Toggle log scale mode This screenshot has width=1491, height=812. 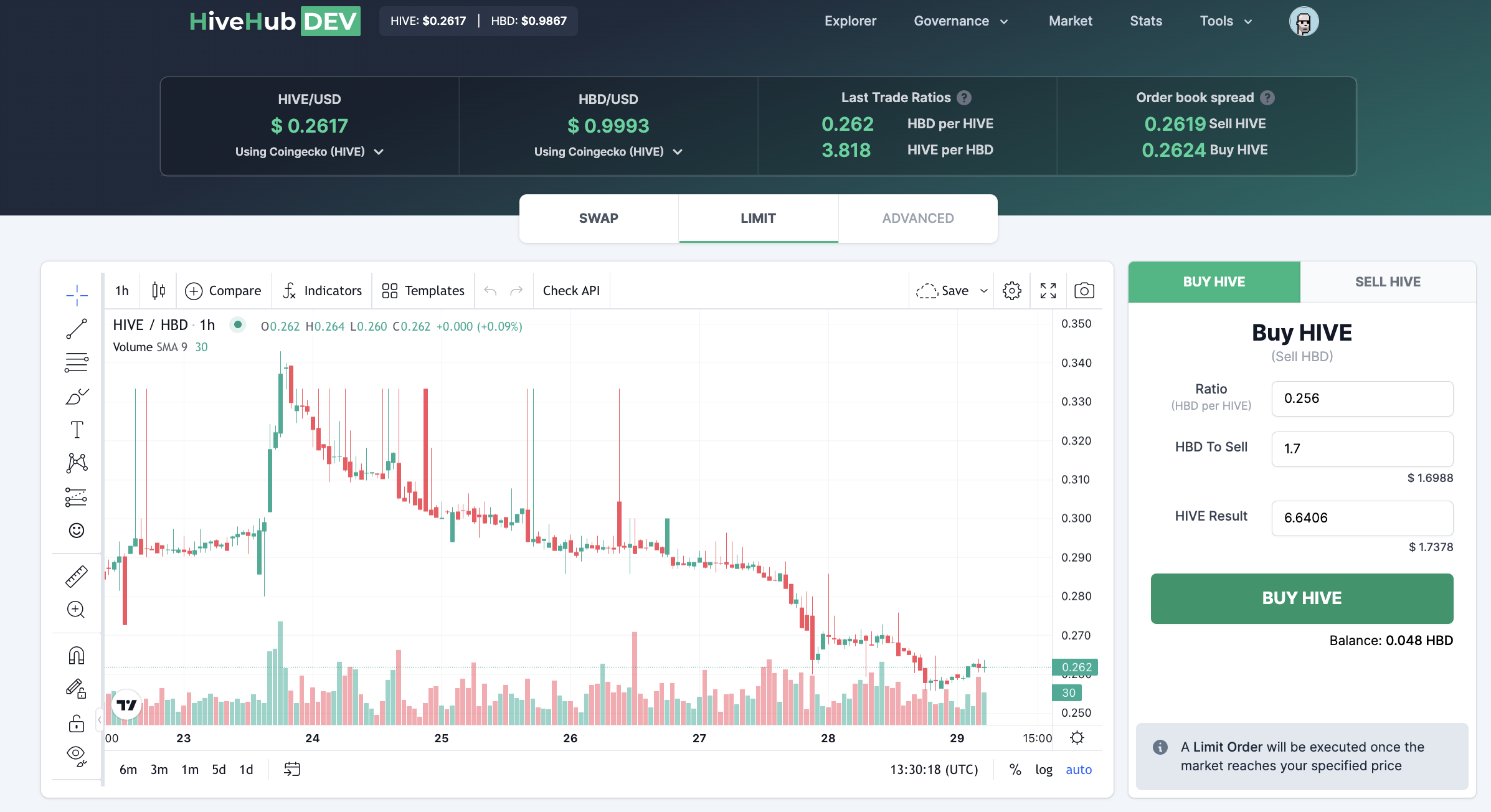click(1044, 770)
